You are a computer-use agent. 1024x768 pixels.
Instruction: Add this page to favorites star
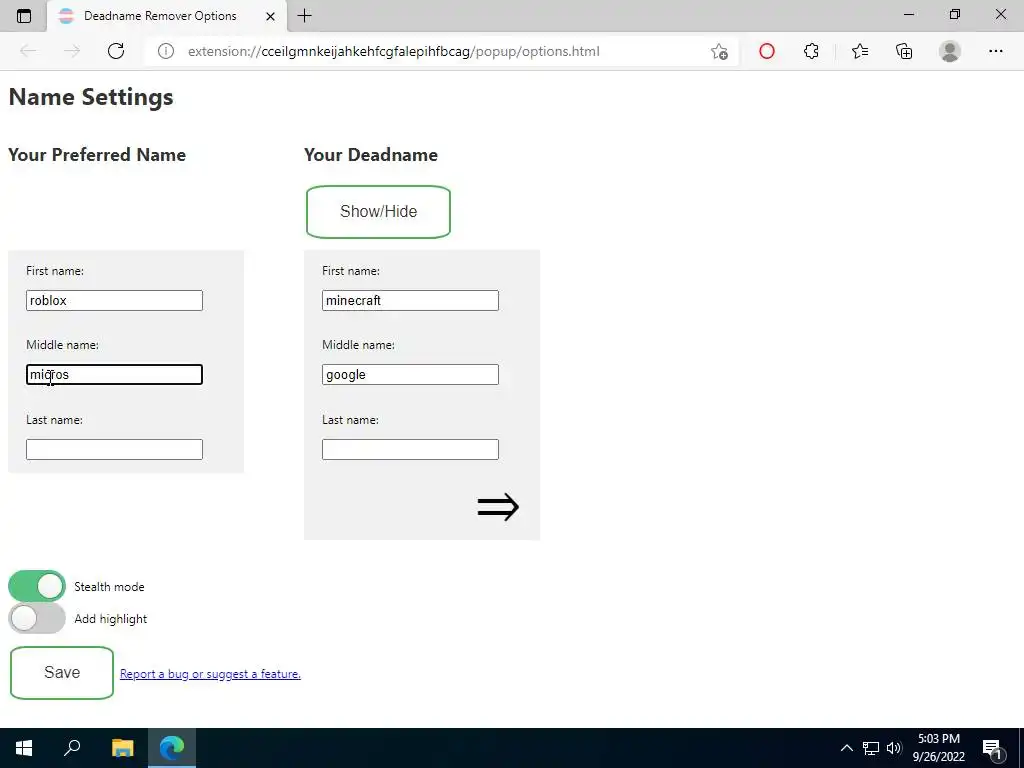coord(719,52)
